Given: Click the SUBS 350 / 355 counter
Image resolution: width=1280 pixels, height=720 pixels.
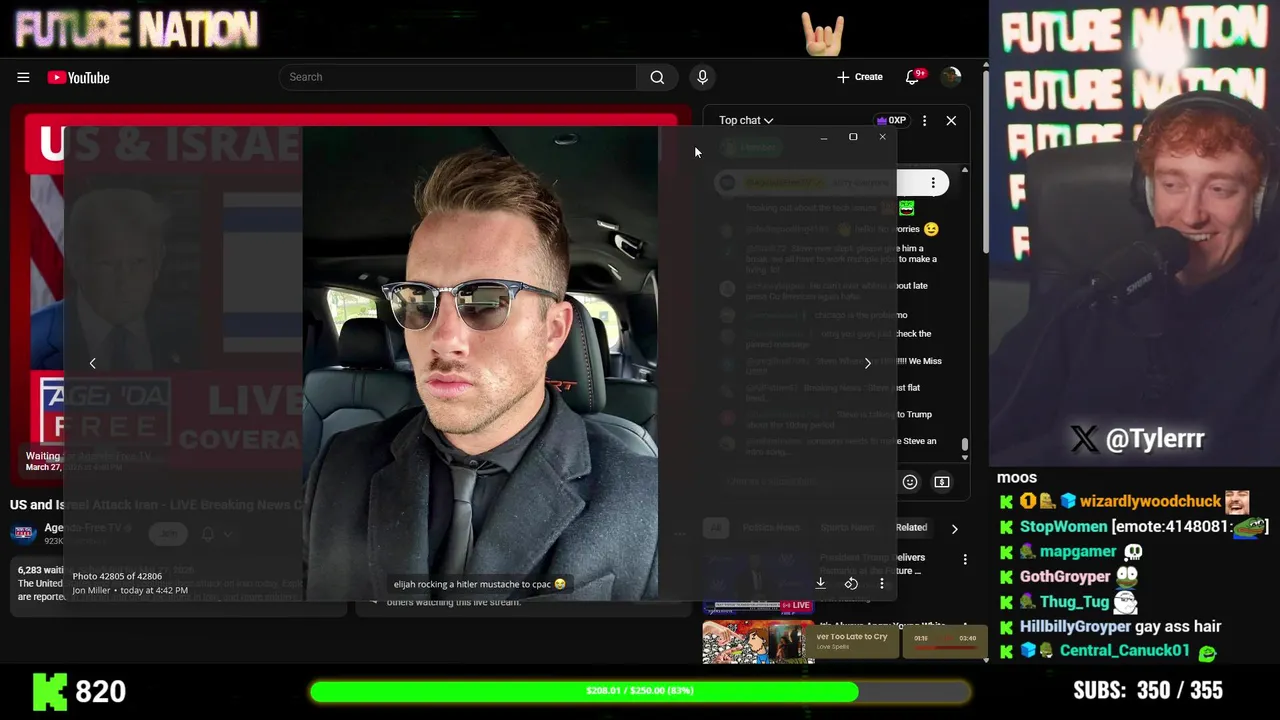Looking at the screenshot, I should pos(1148,690).
